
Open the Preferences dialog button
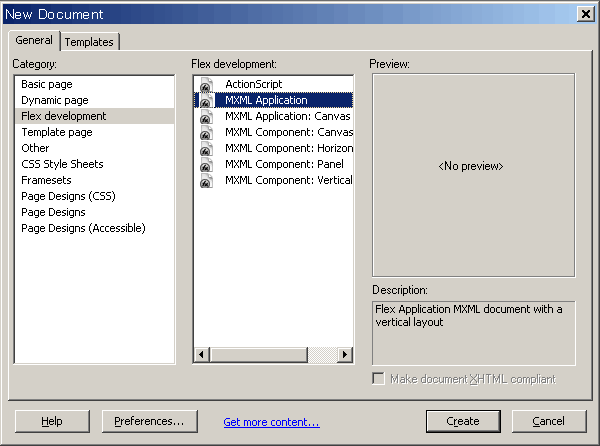(x=150, y=421)
